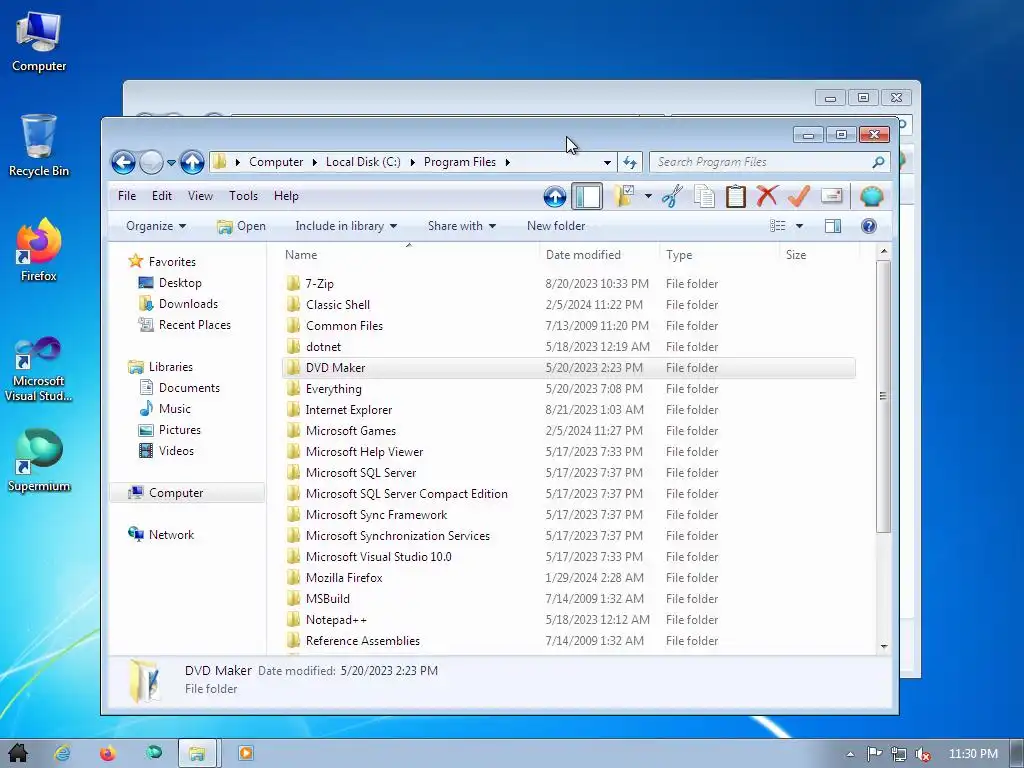Click the Open command button
The height and width of the screenshot is (768, 1024).
[x=241, y=226]
